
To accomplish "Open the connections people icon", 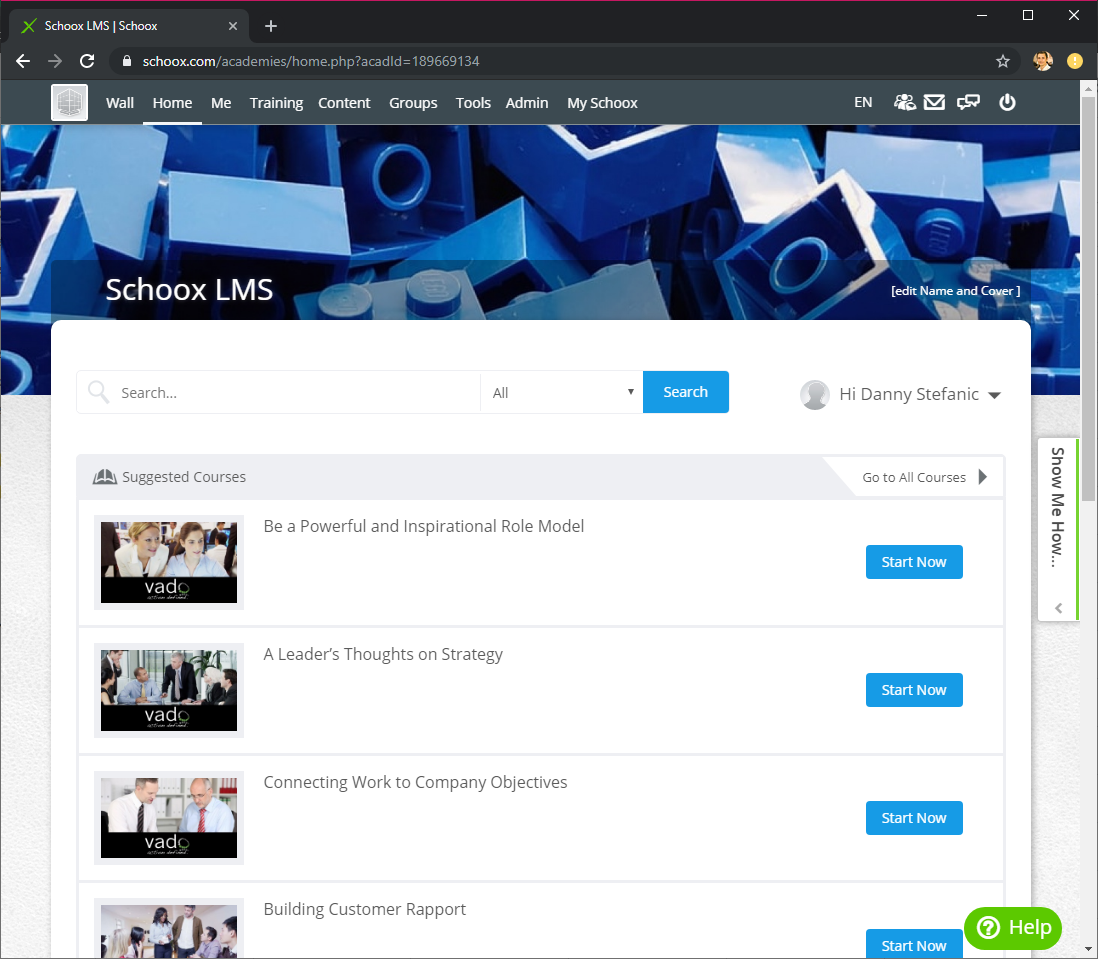I will tap(904, 102).
